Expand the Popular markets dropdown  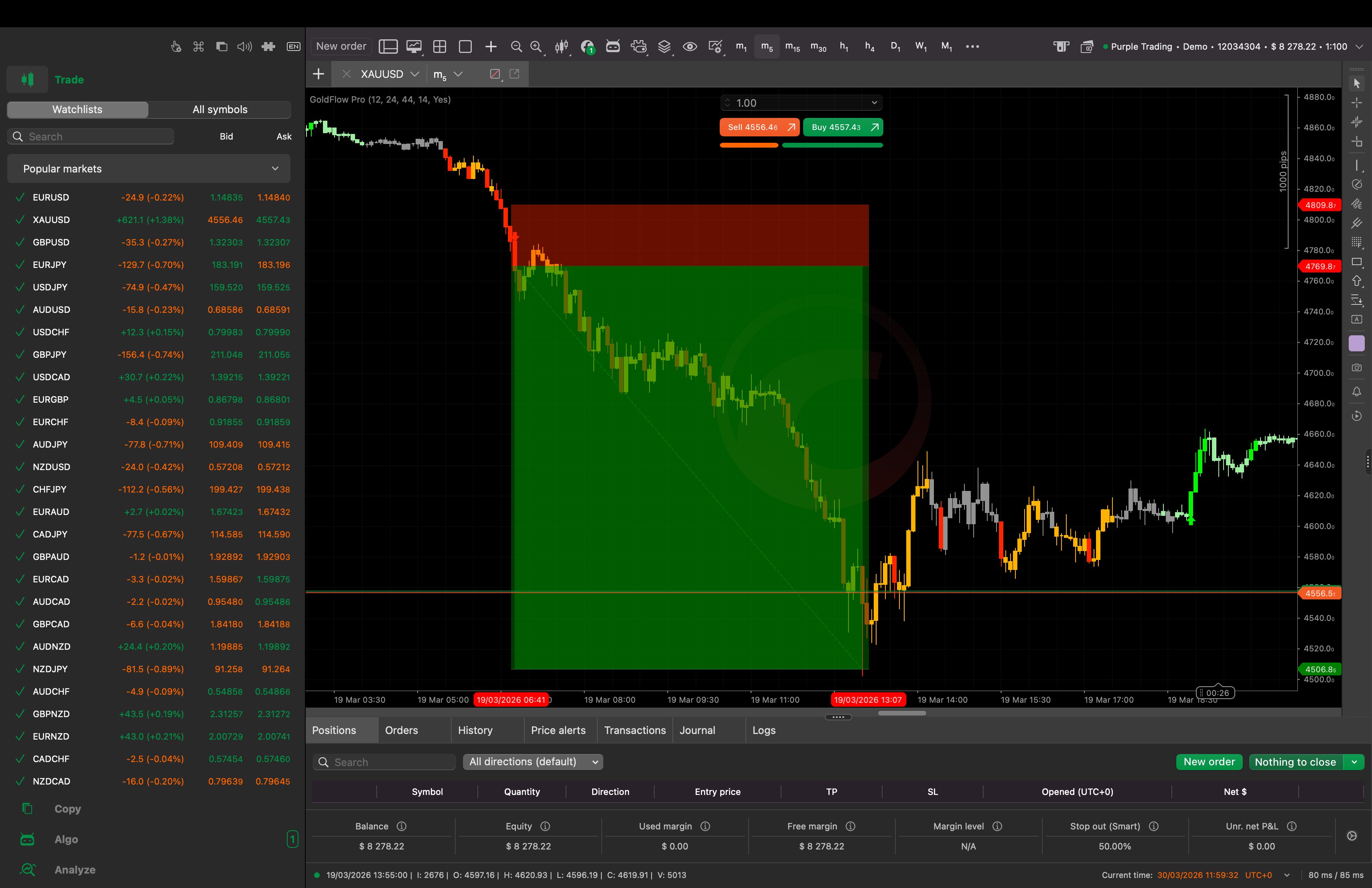pos(275,168)
